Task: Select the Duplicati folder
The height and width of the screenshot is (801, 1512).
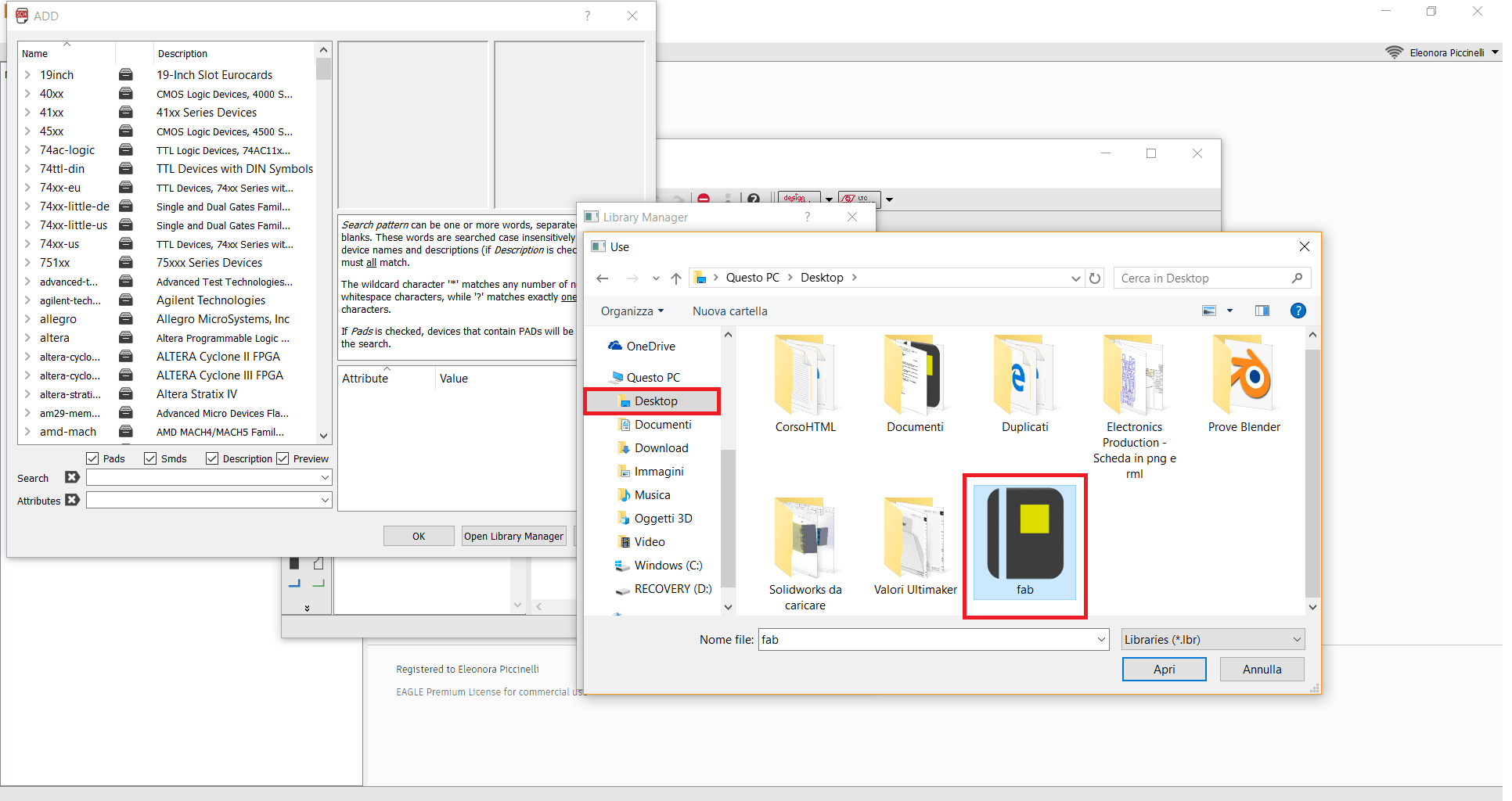Action: pyautogui.click(x=1024, y=384)
